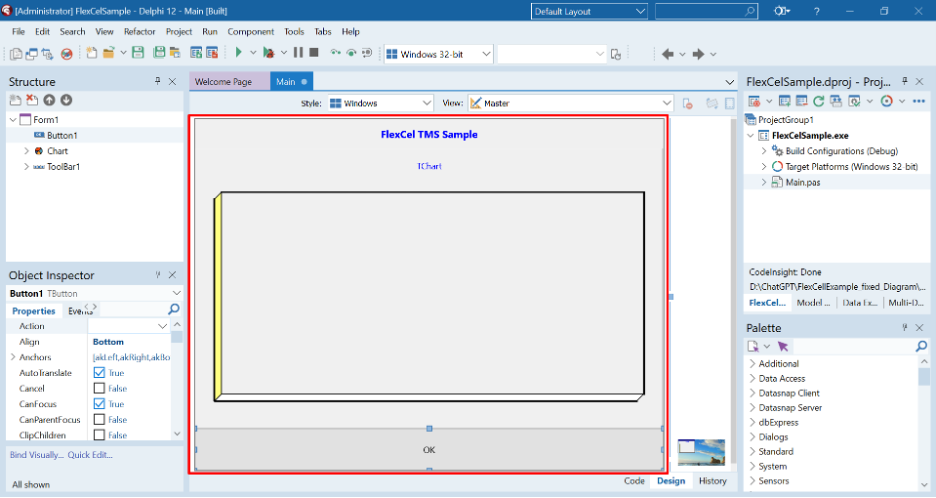Click the View Form toolbar icon
Viewport: 936px width, 498px height.
(x=32, y=54)
